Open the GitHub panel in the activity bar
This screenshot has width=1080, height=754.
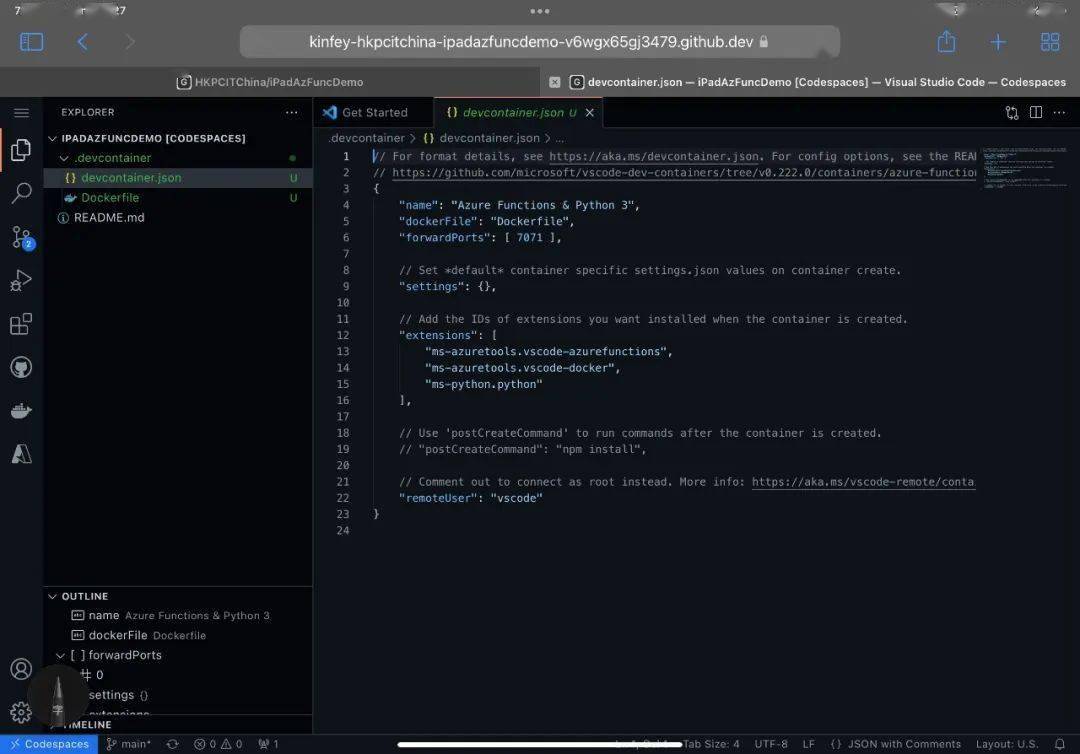[21, 367]
